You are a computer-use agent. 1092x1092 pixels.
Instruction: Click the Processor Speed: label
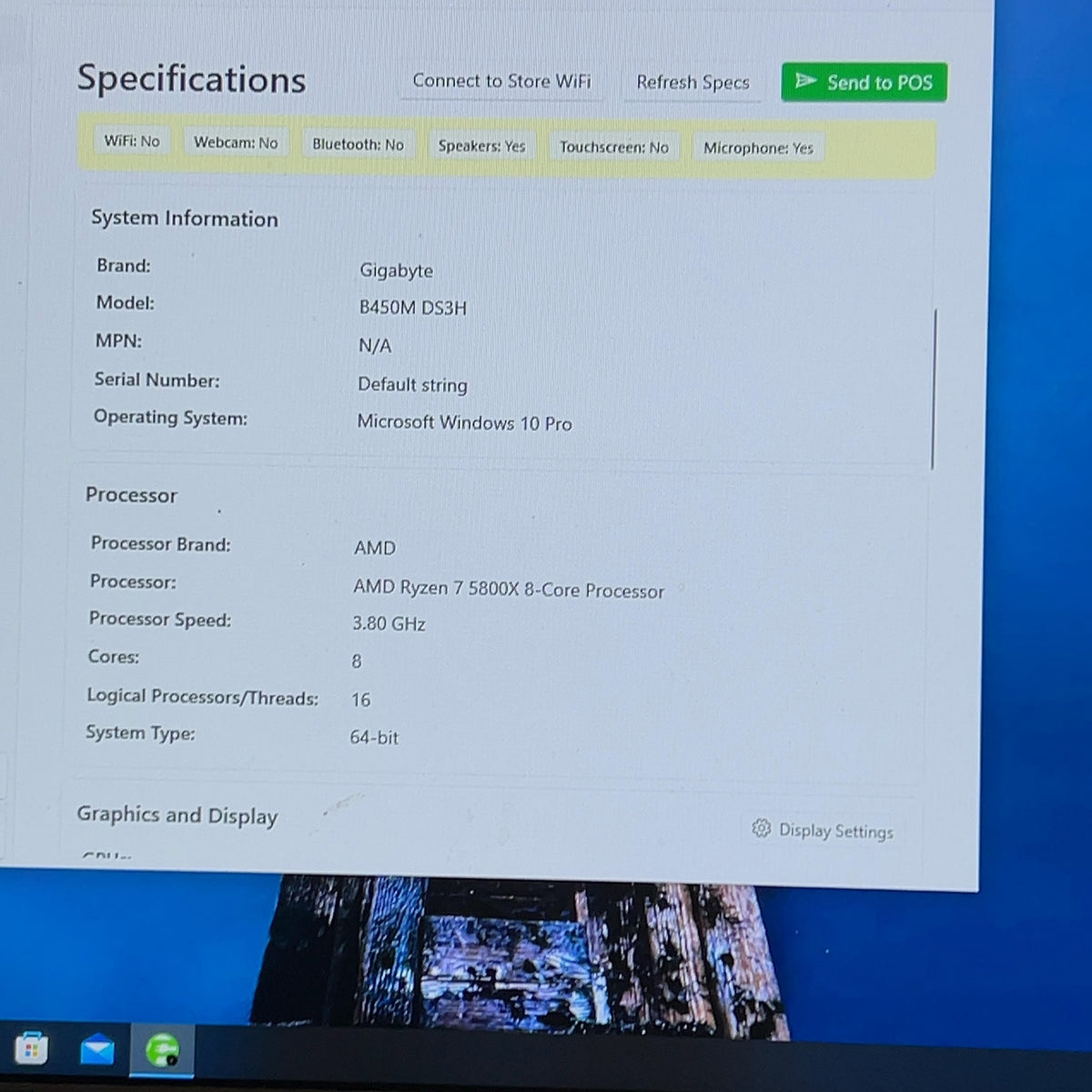pyautogui.click(x=160, y=619)
